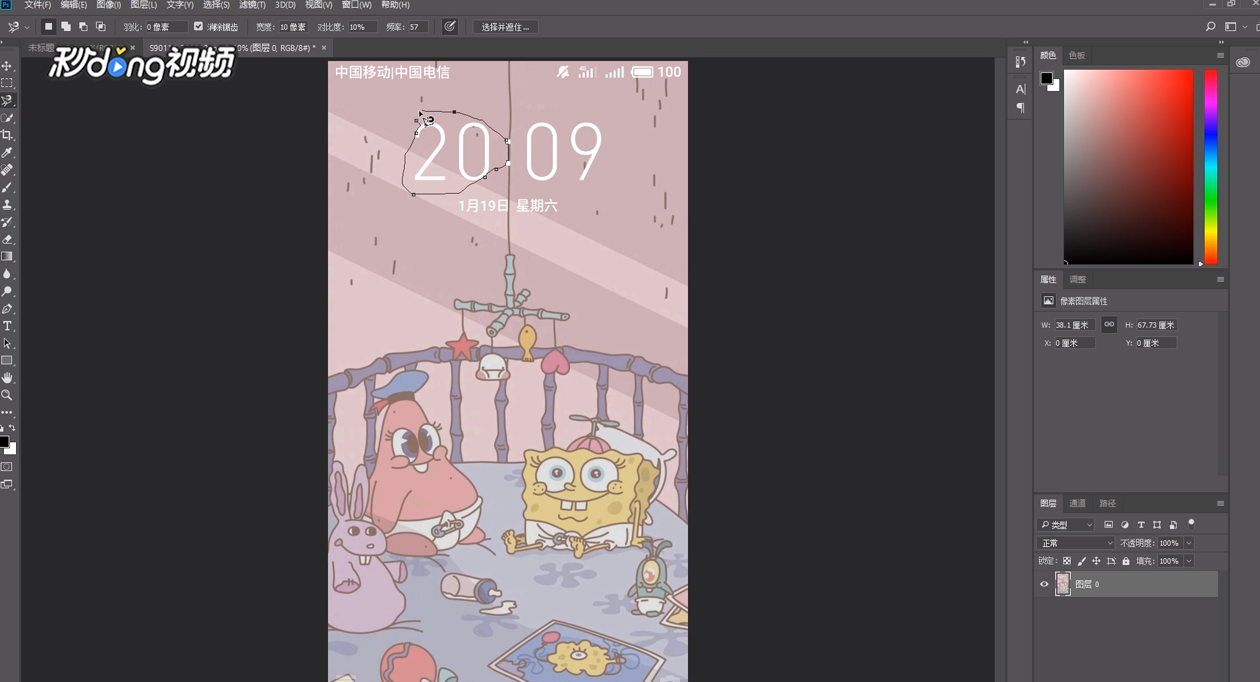The width and height of the screenshot is (1260, 682).
Task: Pick a hue on the spectrum slider
Action: pyautogui.click(x=1210, y=167)
